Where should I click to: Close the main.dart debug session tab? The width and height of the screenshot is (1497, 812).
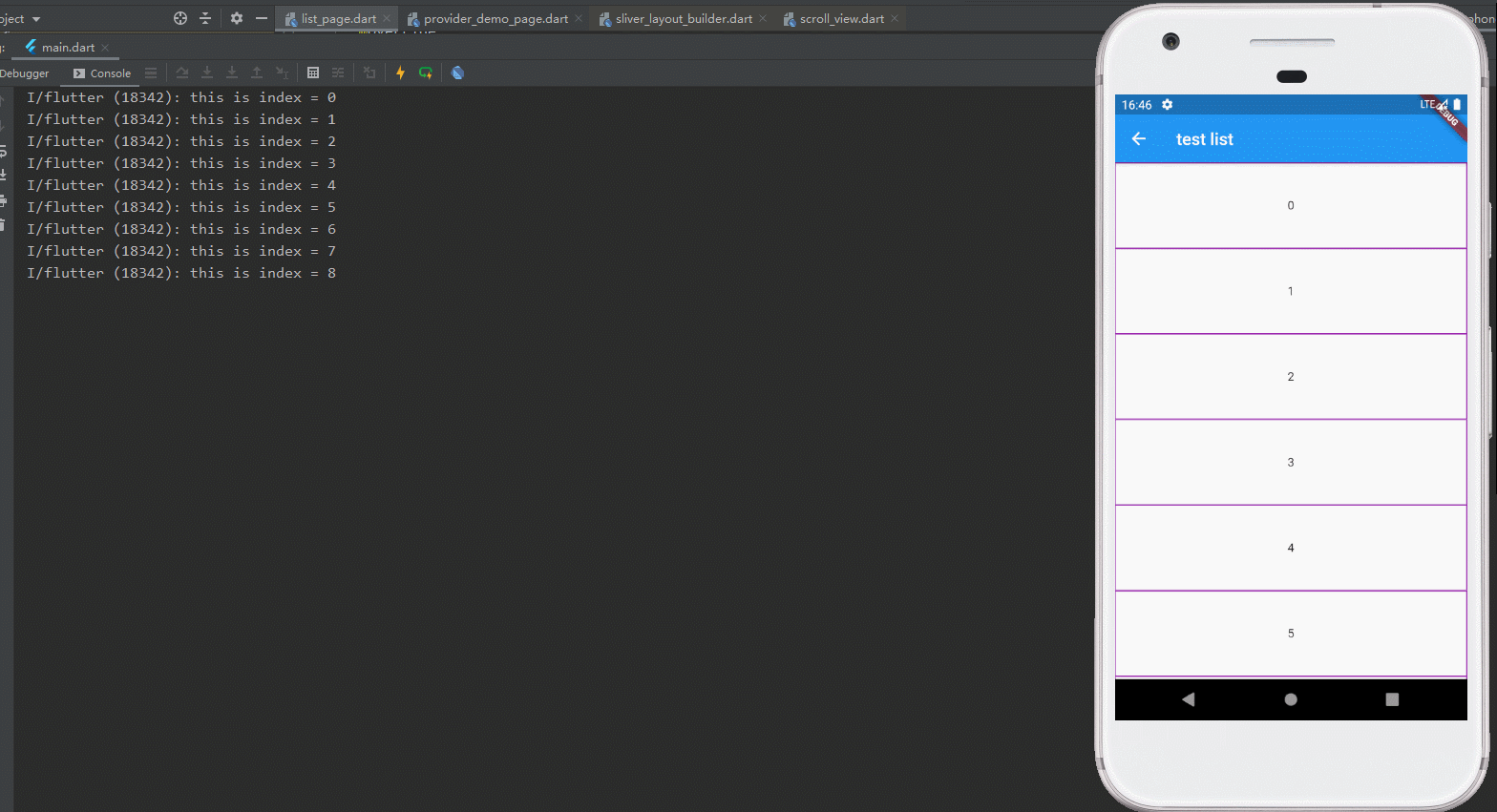105,48
